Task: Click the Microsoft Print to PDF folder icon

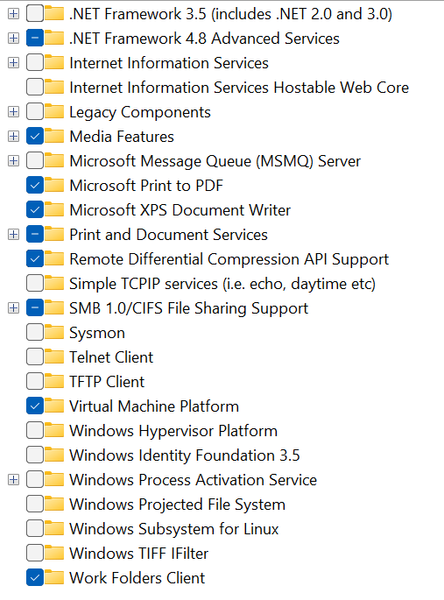Action: [x=54, y=186]
